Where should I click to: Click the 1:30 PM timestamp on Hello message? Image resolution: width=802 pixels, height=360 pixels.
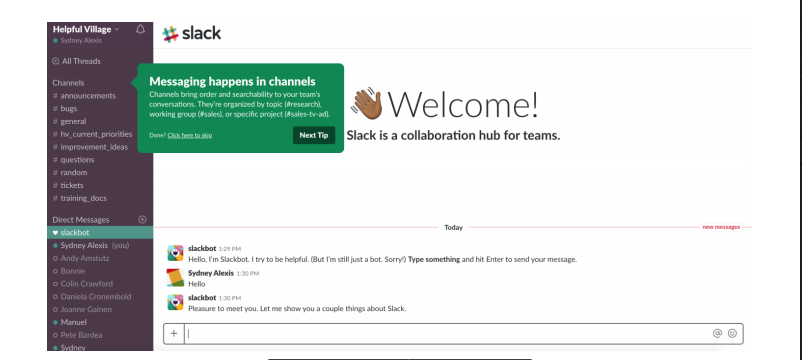click(248, 274)
